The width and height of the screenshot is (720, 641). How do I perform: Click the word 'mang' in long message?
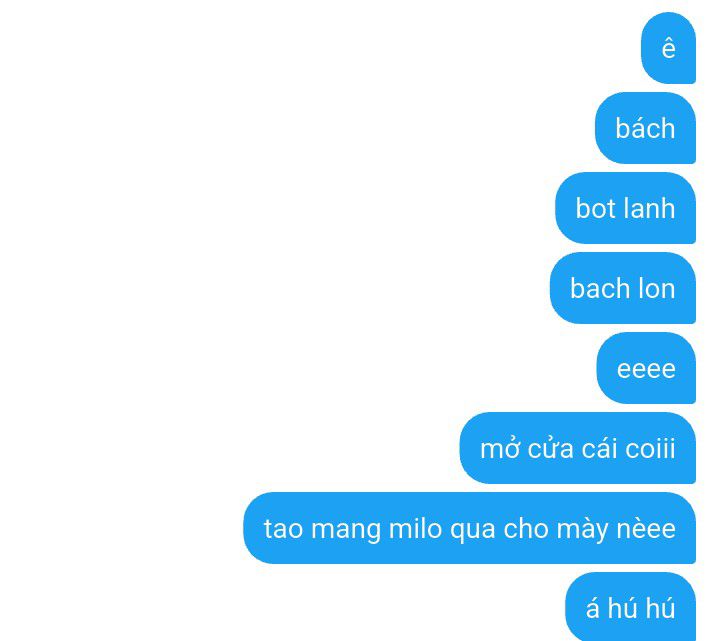tap(346, 530)
